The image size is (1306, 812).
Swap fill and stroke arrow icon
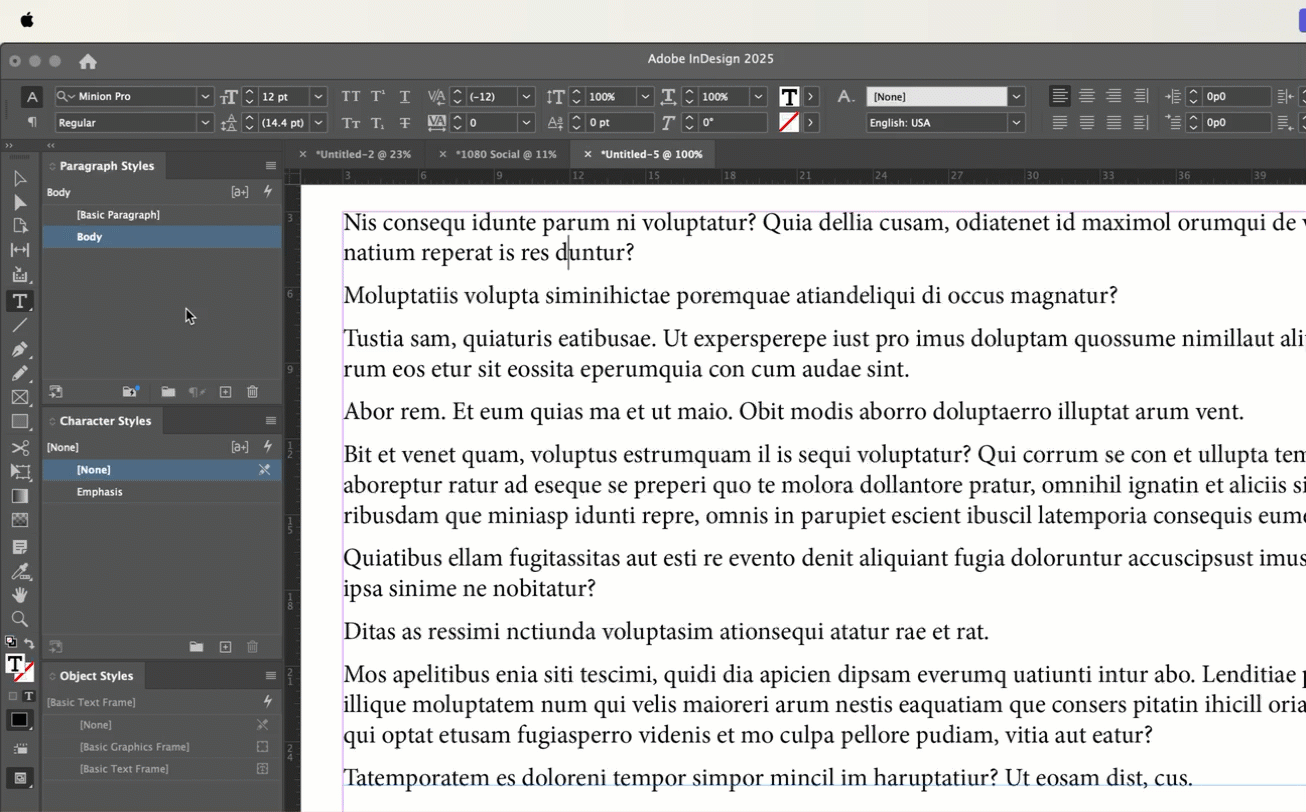(x=29, y=643)
